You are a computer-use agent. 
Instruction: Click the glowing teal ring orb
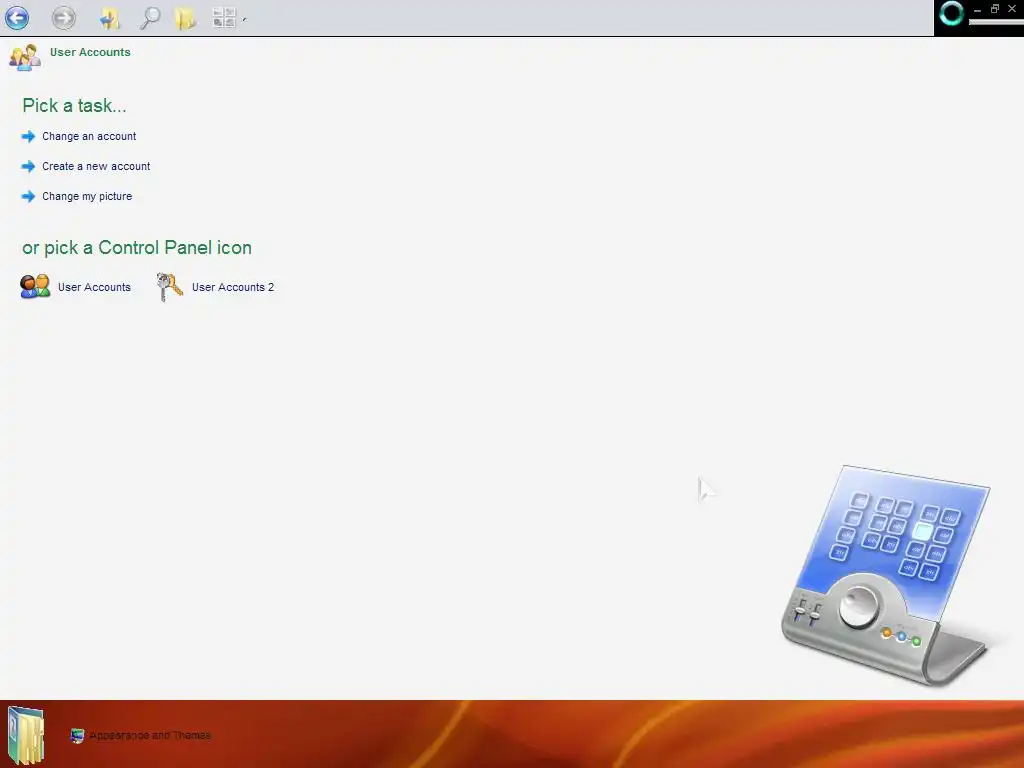click(952, 13)
